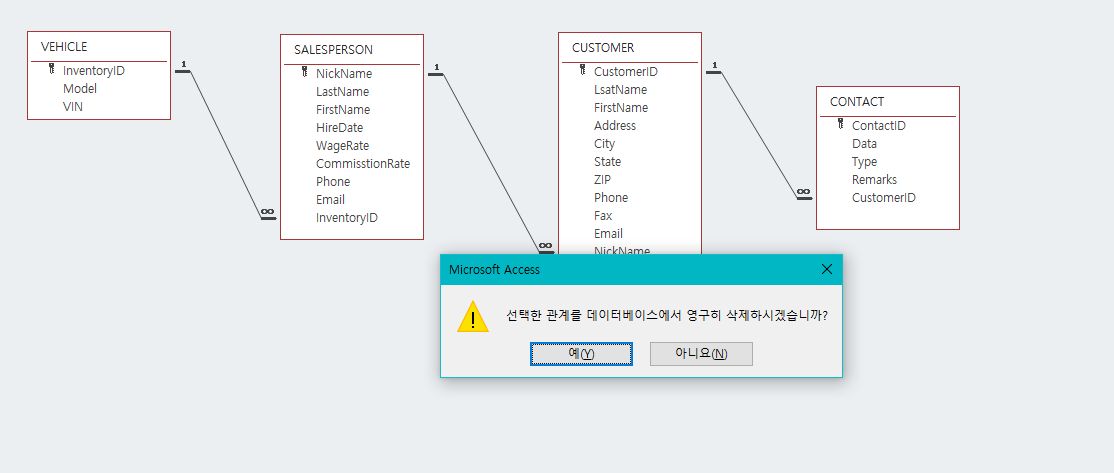
Task: Select NickName field in SALESPERSON table
Action: click(x=344, y=73)
